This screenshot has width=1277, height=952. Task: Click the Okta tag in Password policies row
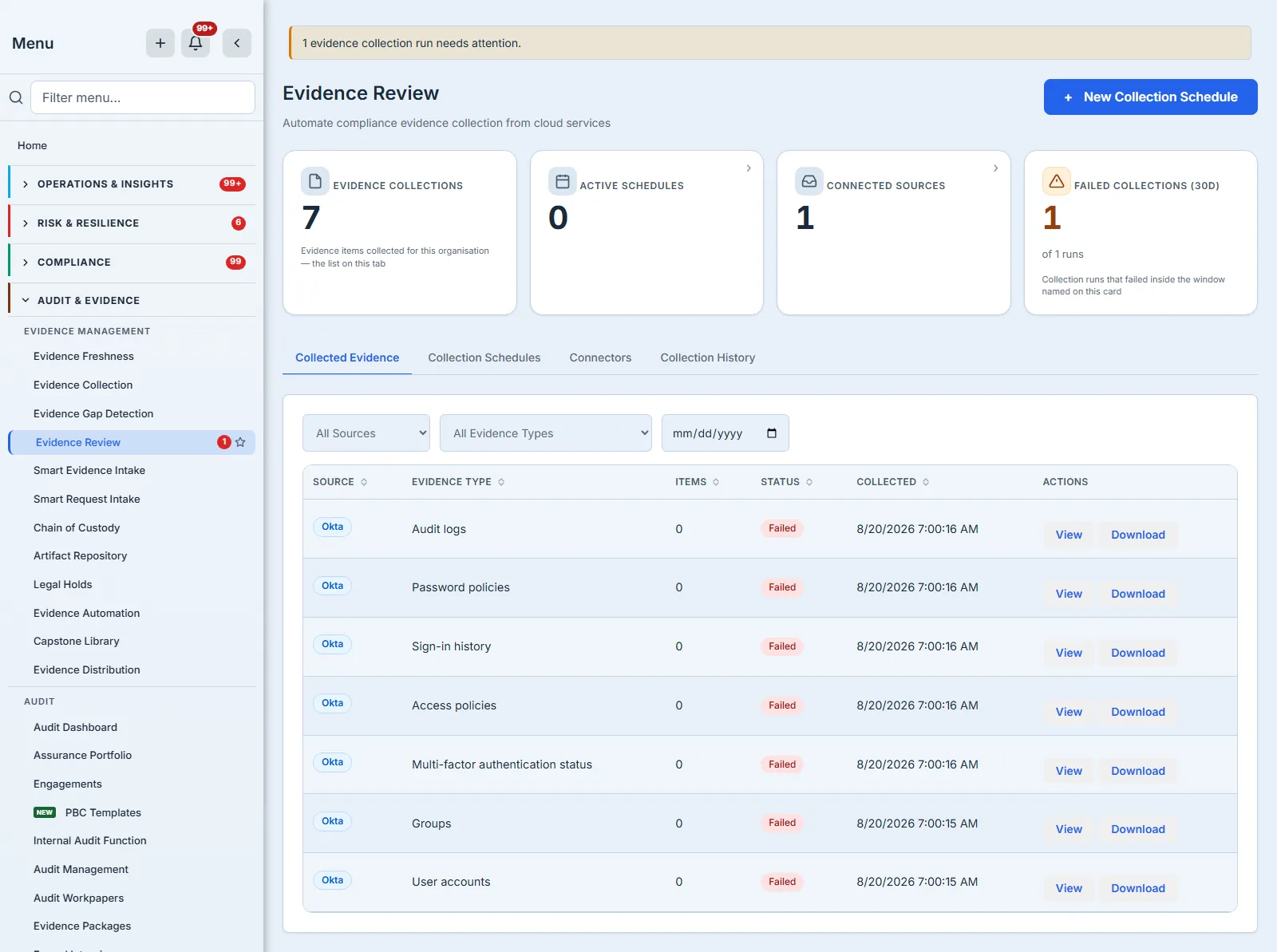click(x=332, y=586)
